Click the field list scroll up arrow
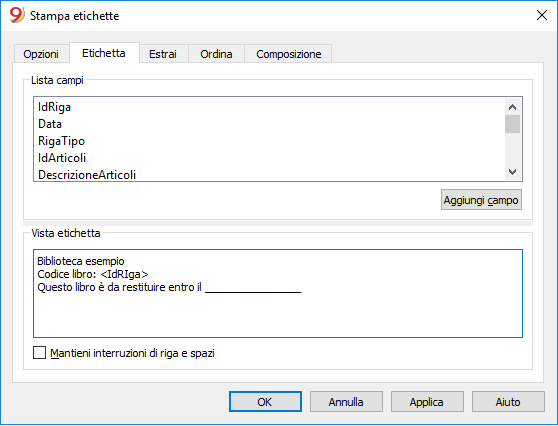Viewport: 558px width, 426px height. [512, 107]
